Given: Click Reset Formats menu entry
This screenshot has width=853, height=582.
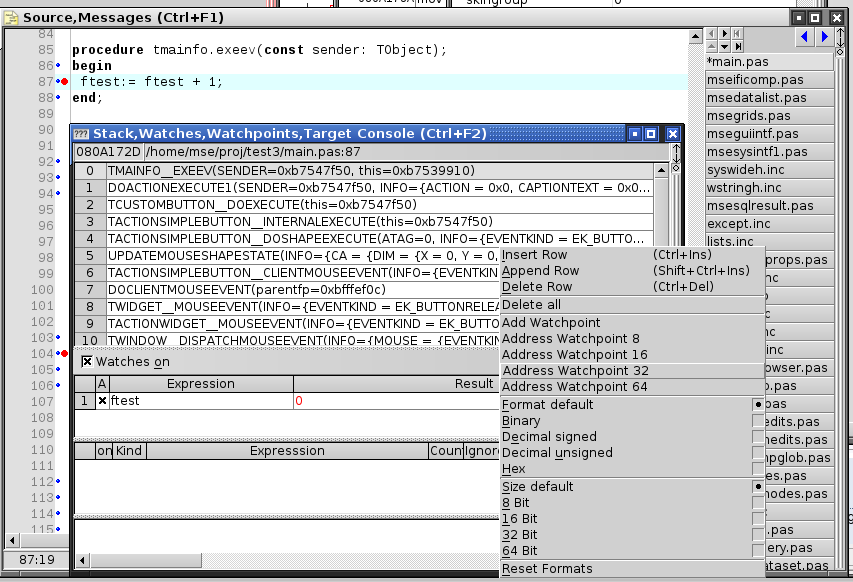Looking at the screenshot, I should (x=547, y=569).
